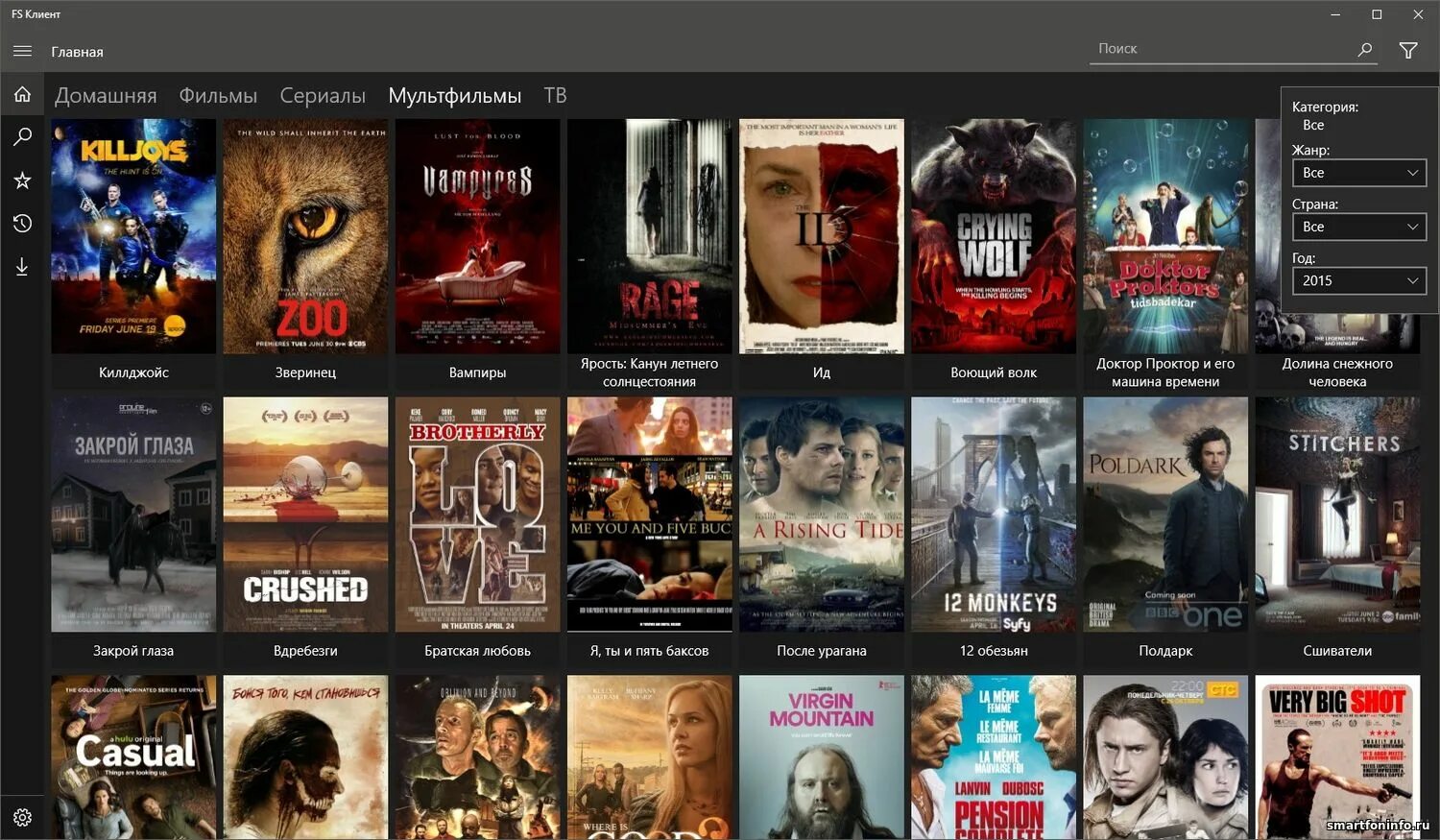Screen dimensions: 1440x840
Task: Click the magnifier icon in search box
Action: click(1364, 49)
